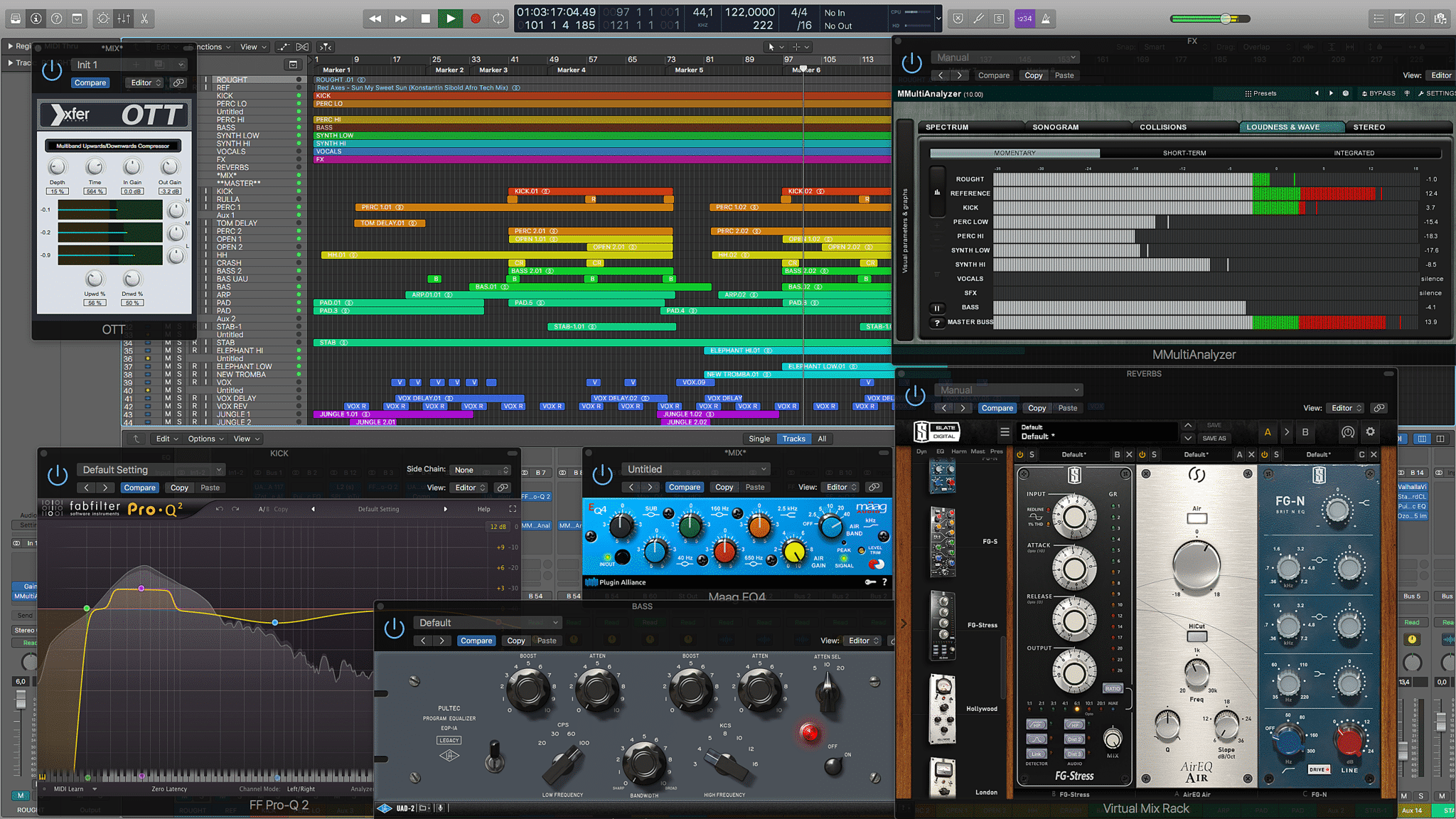
Task: Arm recording with the red Record button
Action: 476,18
